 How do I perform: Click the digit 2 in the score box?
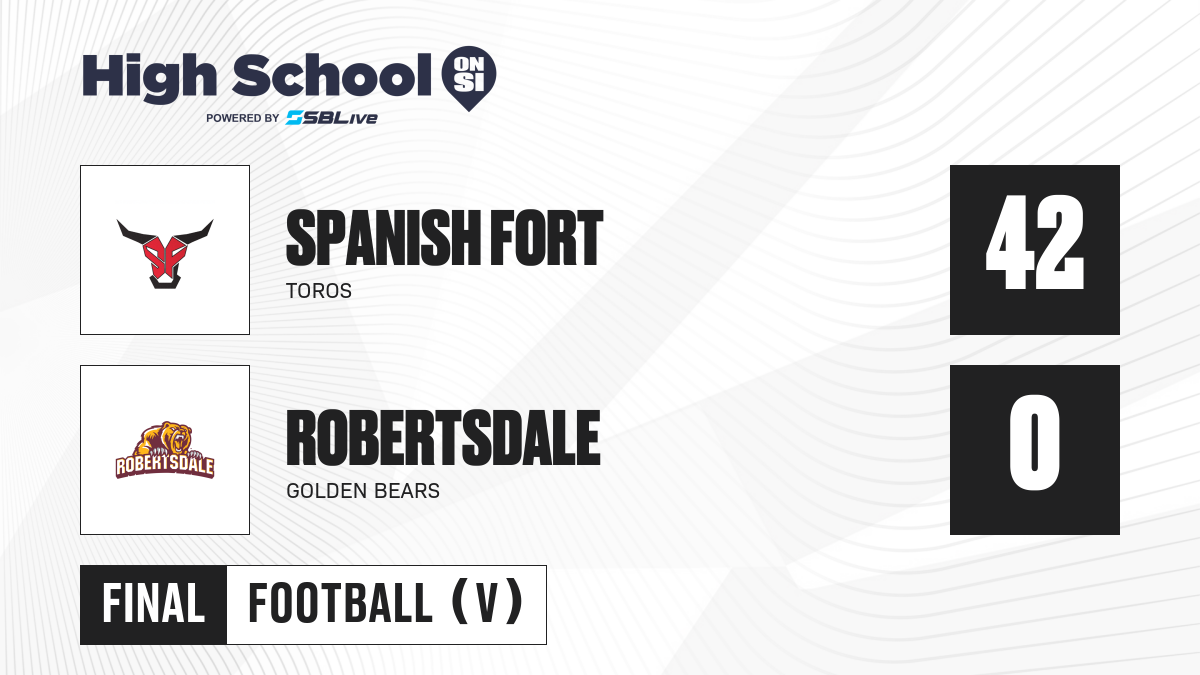pyautogui.click(x=1062, y=242)
